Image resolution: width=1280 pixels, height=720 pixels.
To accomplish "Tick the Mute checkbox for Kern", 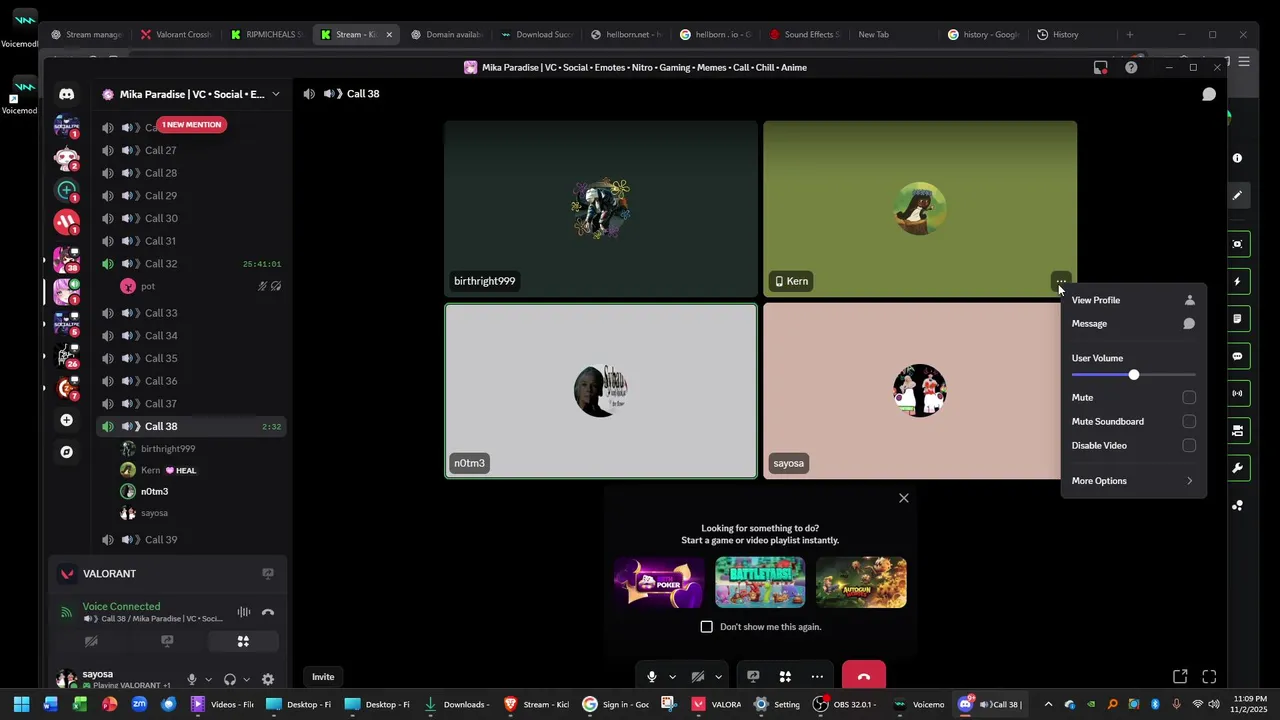I will pyautogui.click(x=1189, y=398).
